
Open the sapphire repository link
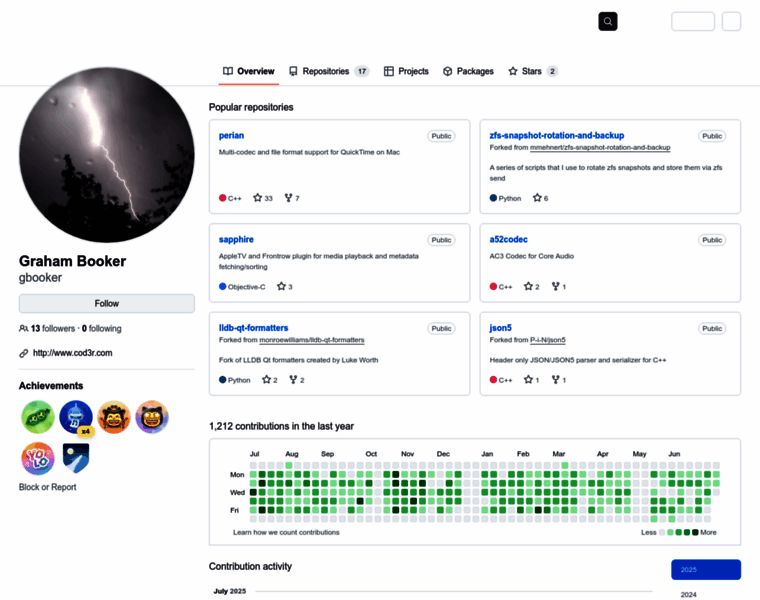236,239
